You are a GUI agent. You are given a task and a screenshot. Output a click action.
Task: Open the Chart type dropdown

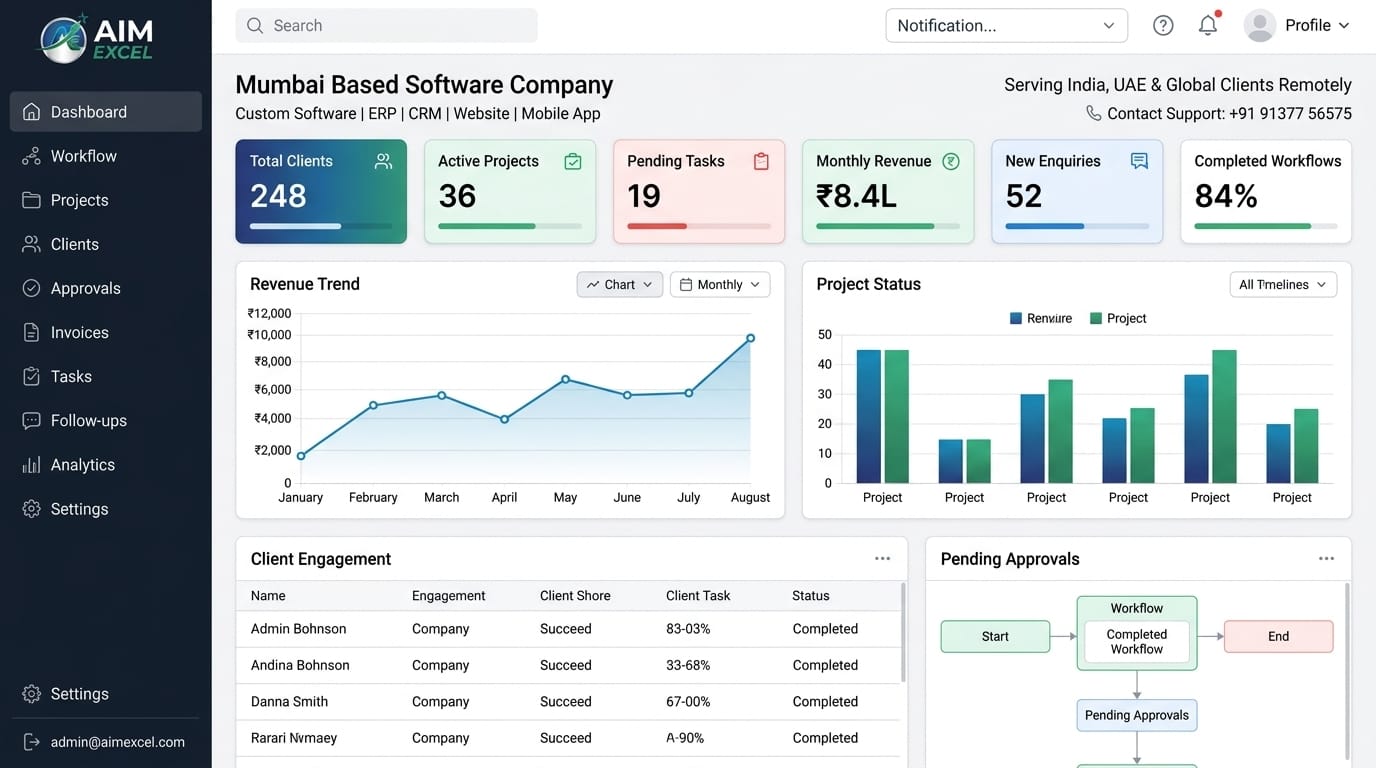620,285
